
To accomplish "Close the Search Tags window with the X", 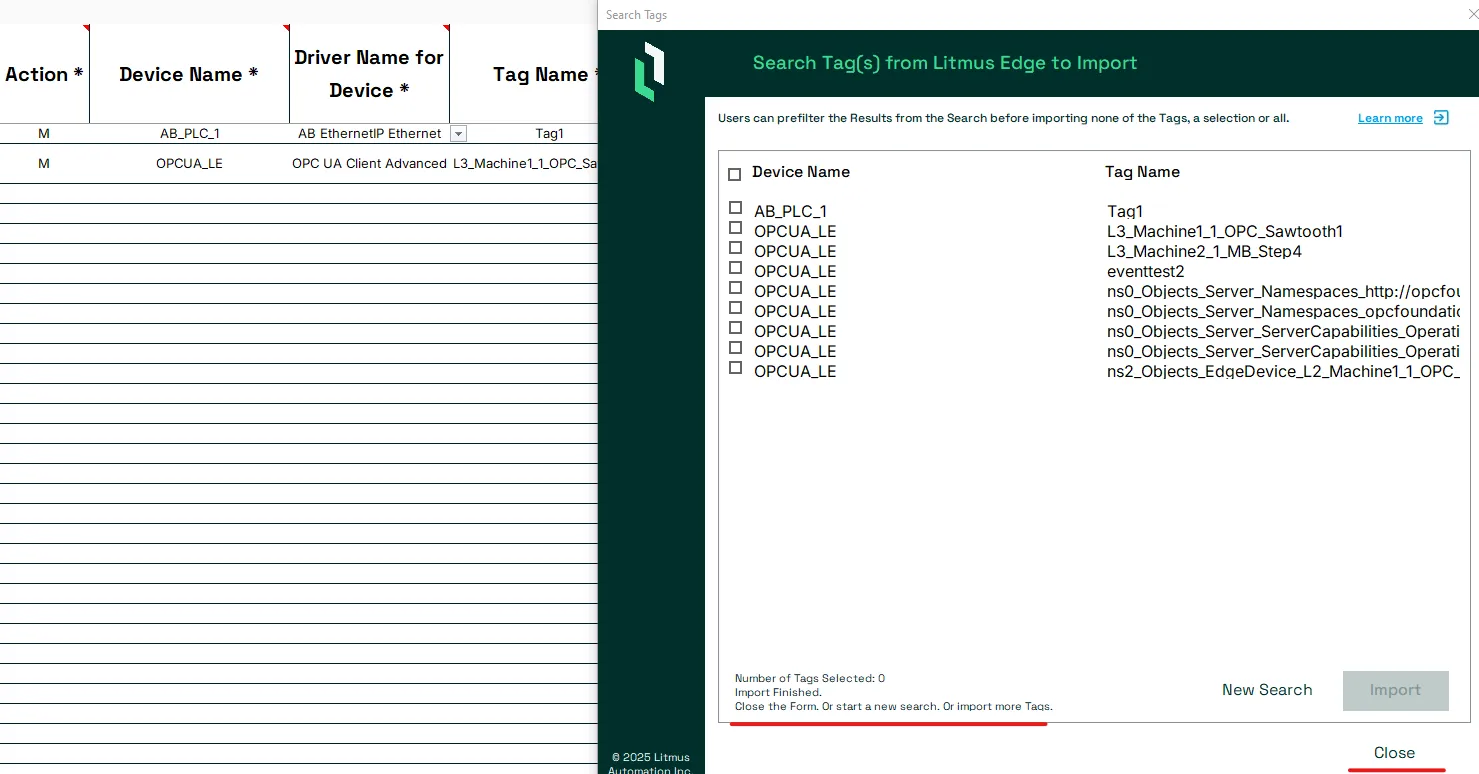I will point(1472,14).
